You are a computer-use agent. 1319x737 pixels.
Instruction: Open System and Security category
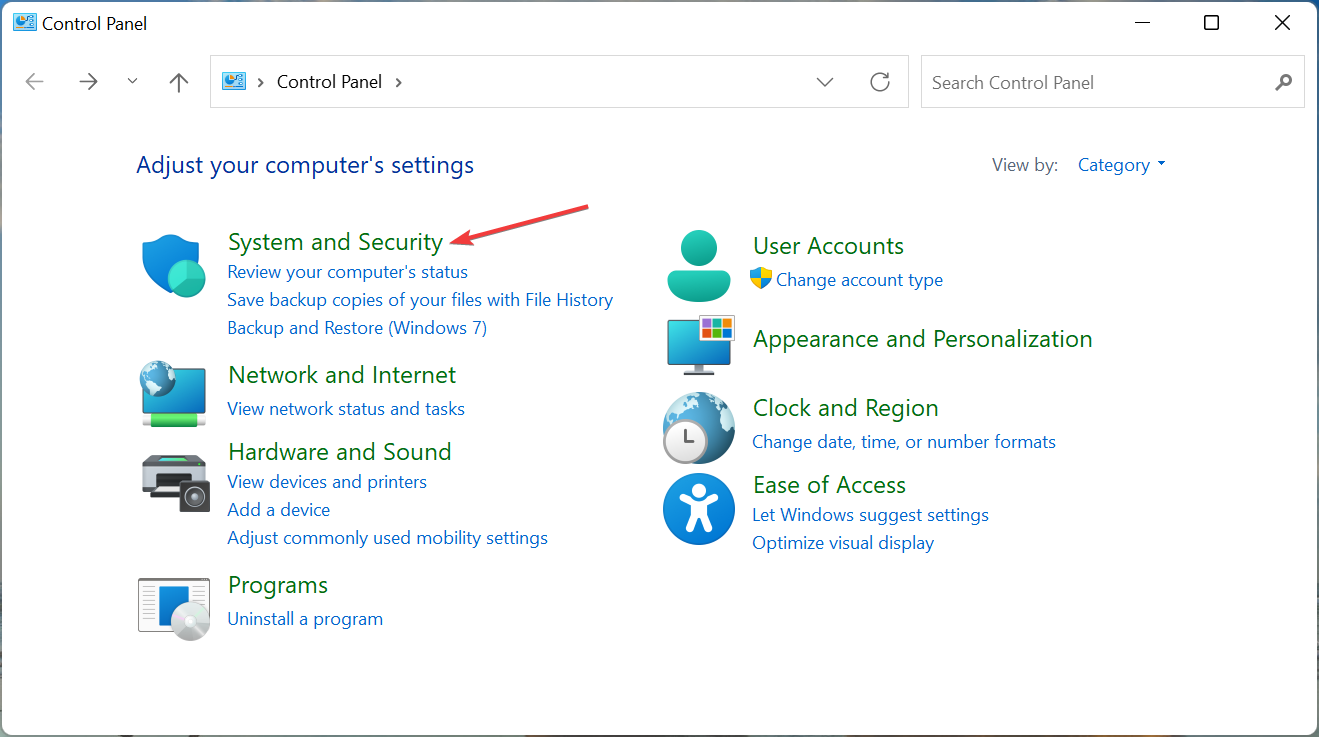pyautogui.click(x=335, y=242)
